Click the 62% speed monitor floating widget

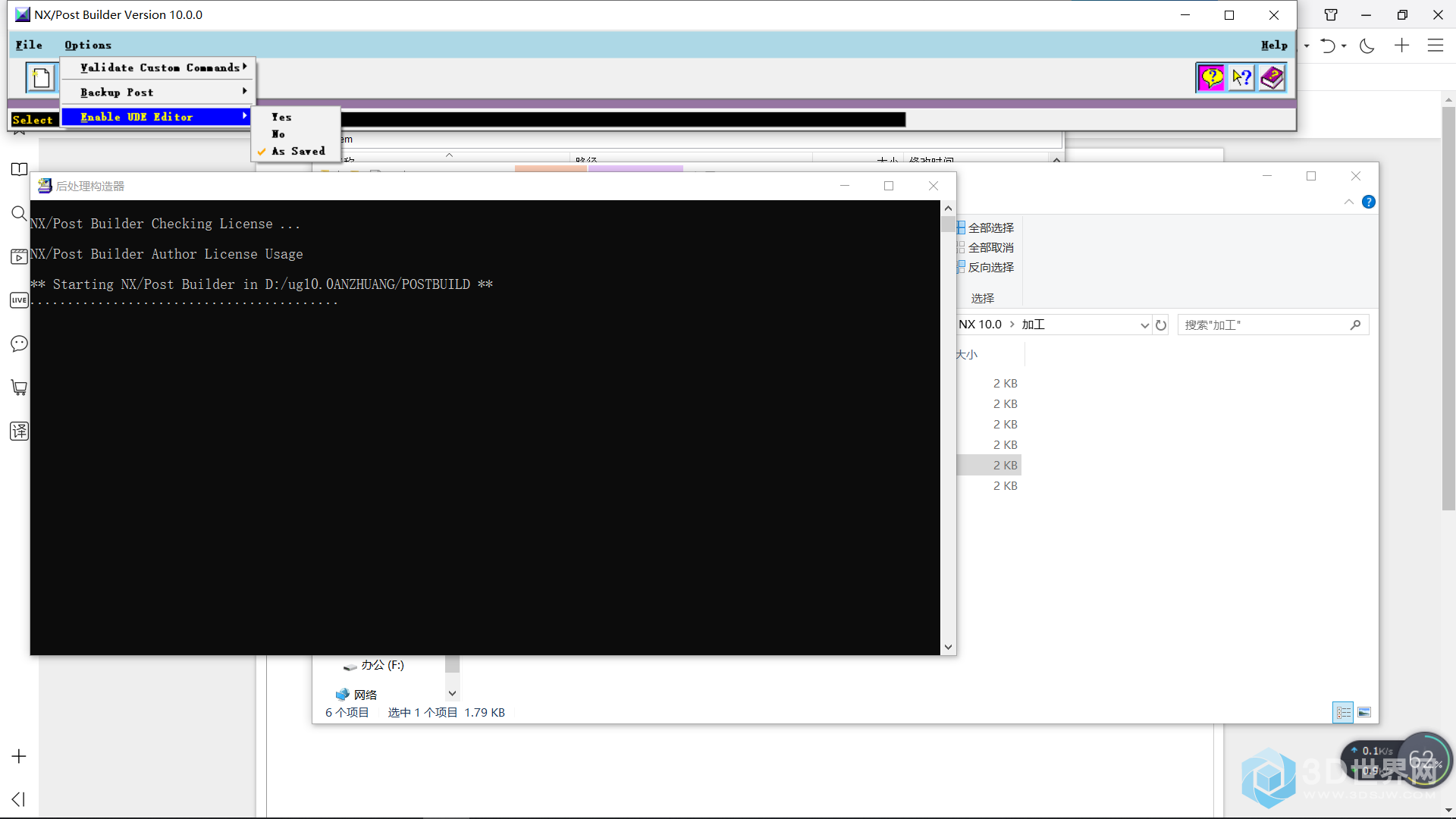pos(1425,761)
